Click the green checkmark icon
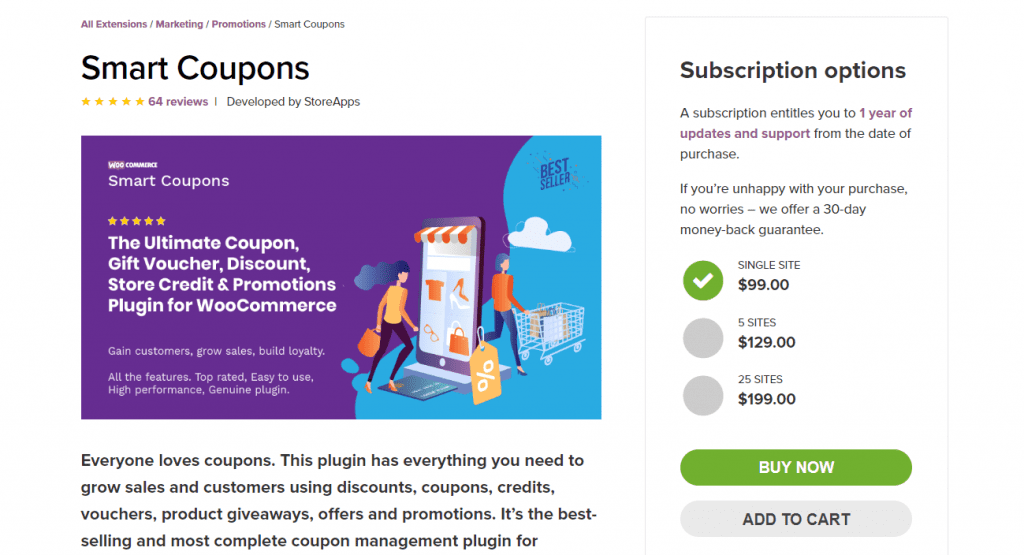Image resolution: width=1024 pixels, height=555 pixels. click(x=703, y=281)
